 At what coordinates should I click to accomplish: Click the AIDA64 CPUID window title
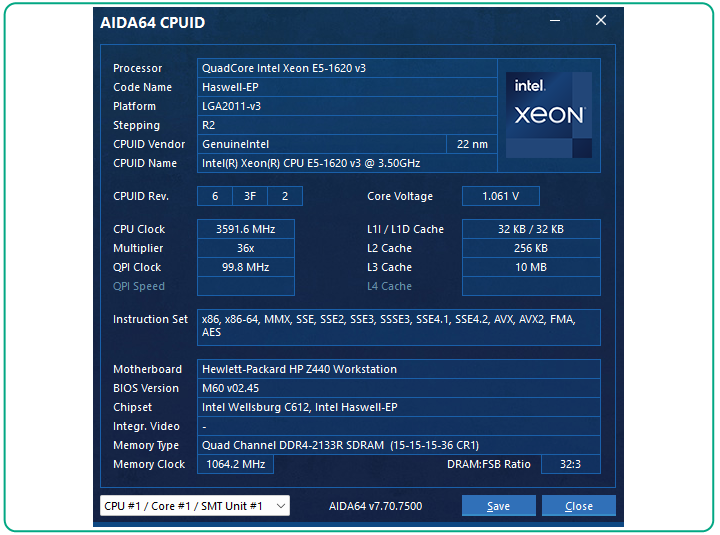click(152, 23)
